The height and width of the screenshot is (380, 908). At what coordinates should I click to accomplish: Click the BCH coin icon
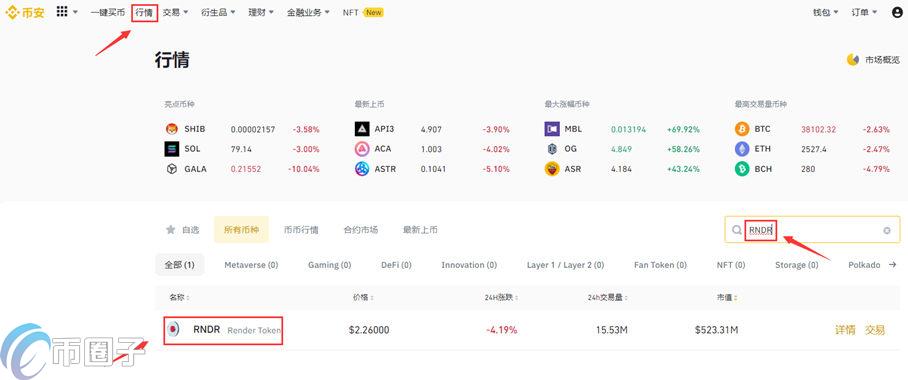[742, 169]
